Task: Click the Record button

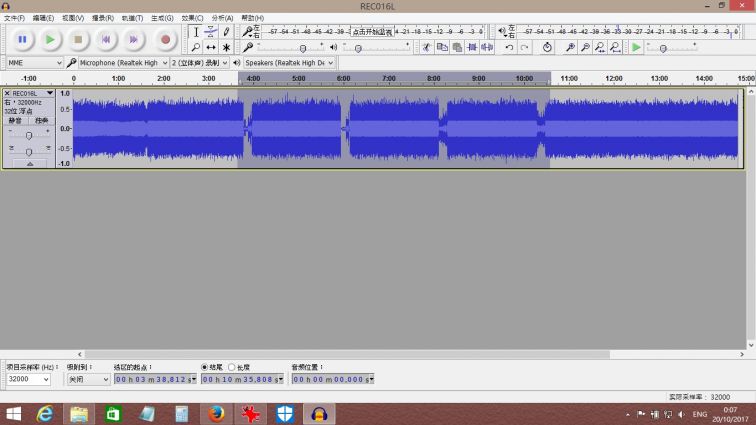Action: pos(166,39)
